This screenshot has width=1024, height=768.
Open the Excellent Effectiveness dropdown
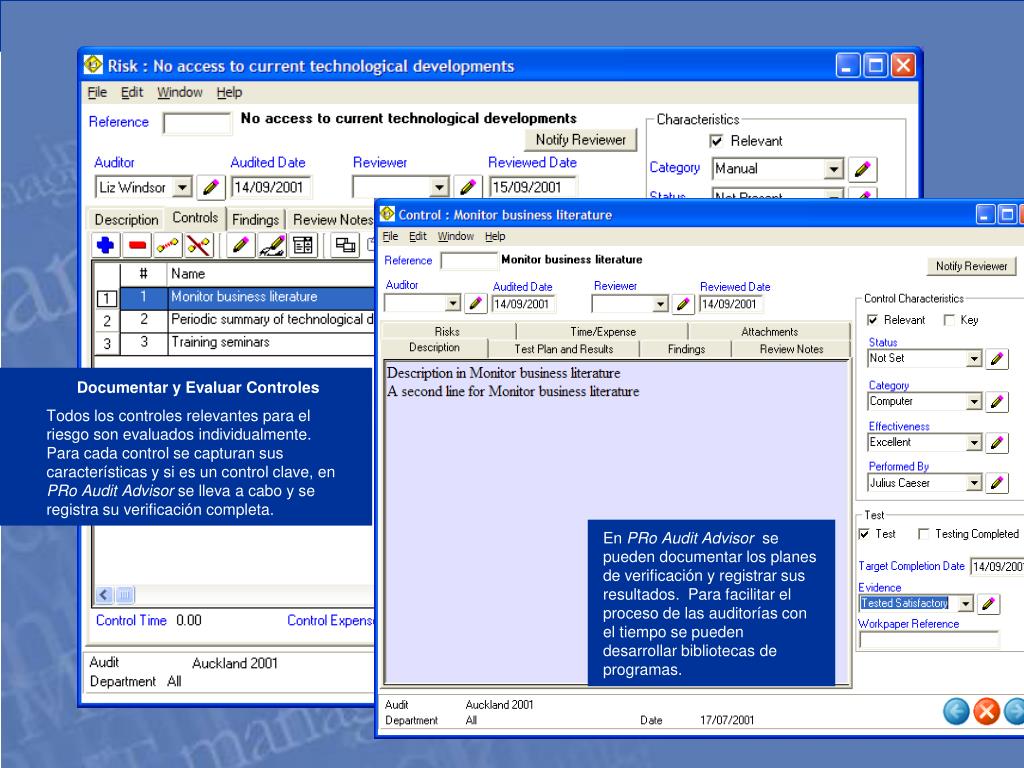(x=974, y=443)
